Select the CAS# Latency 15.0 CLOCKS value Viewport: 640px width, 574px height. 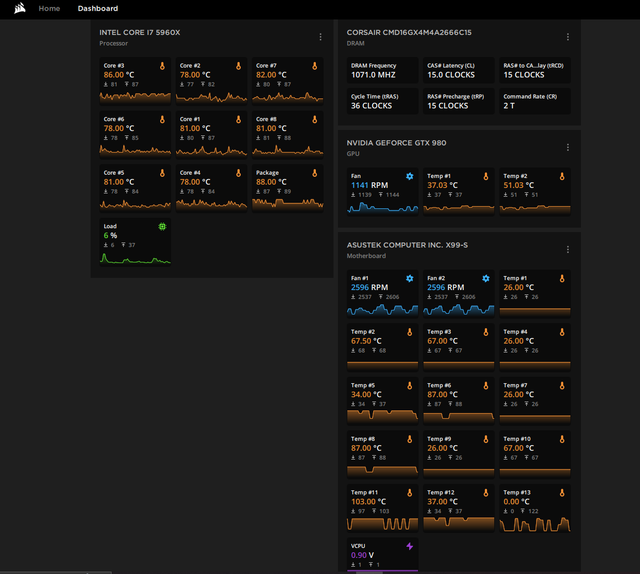(x=451, y=75)
